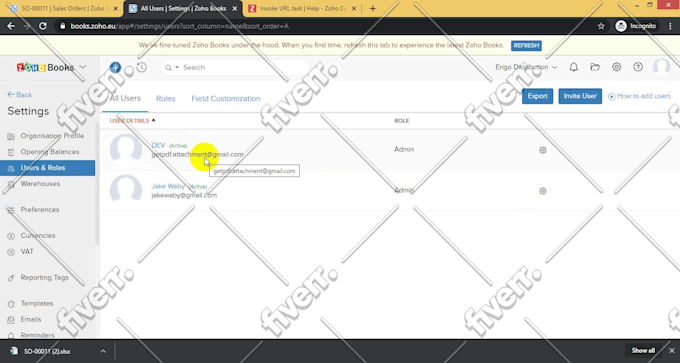The height and width of the screenshot is (363, 680).
Task: Open Preferences settings
Action: coord(40,209)
